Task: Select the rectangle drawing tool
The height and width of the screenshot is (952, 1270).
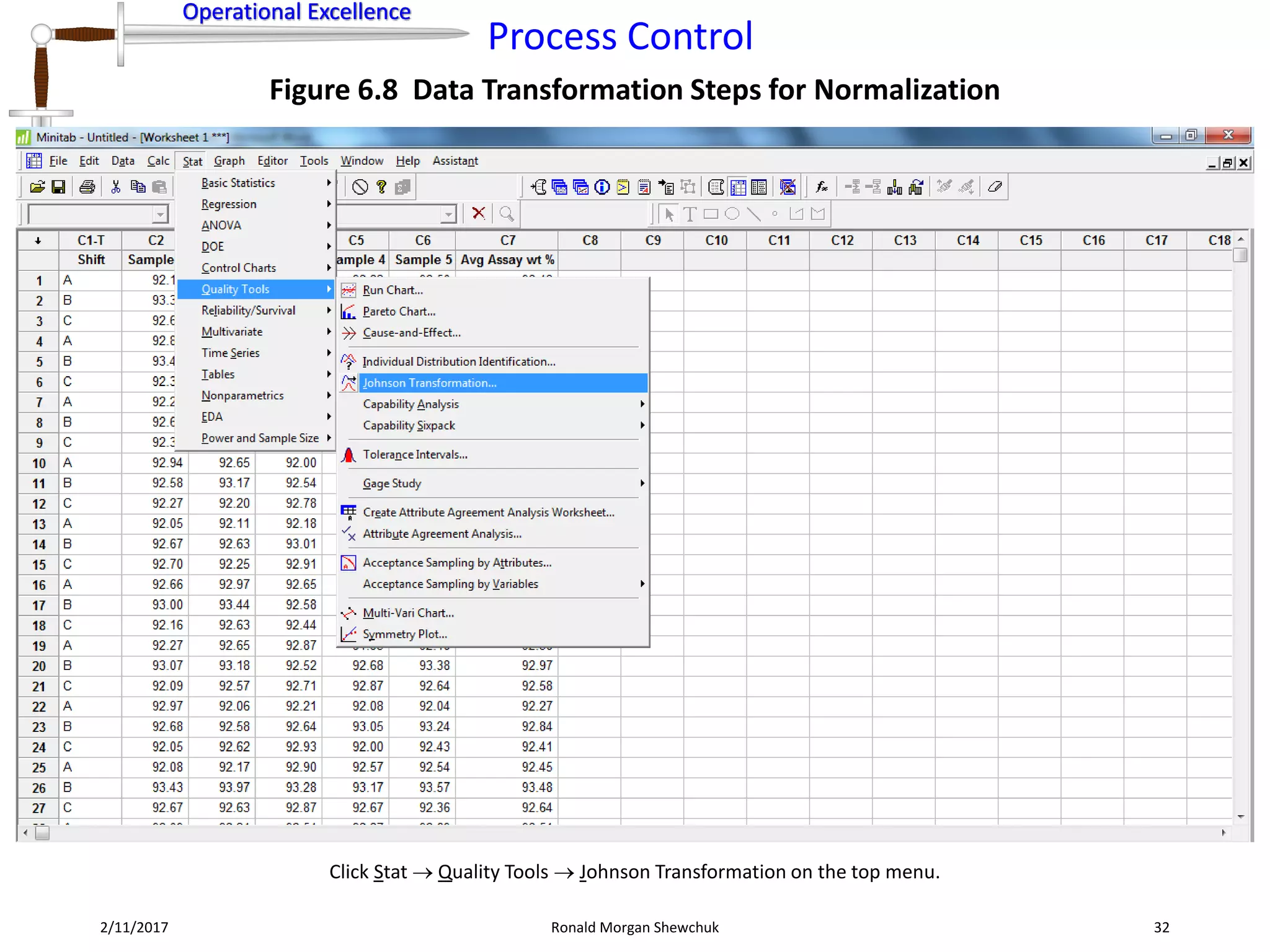Action: 711,214
